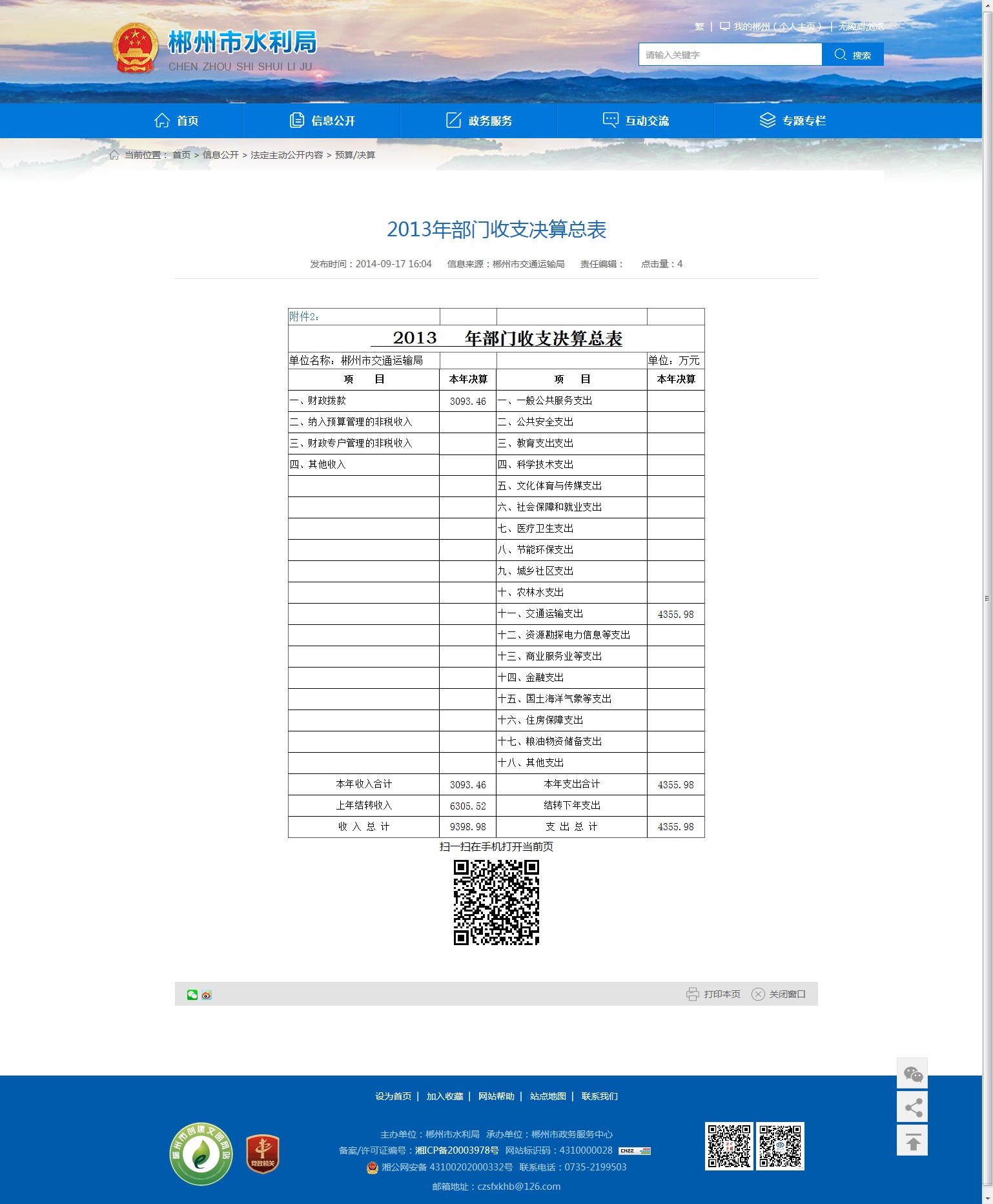Image resolution: width=993 pixels, height=1204 pixels.
Task: Share via the Weibo icon in share bar
Action: pyautogui.click(x=207, y=995)
